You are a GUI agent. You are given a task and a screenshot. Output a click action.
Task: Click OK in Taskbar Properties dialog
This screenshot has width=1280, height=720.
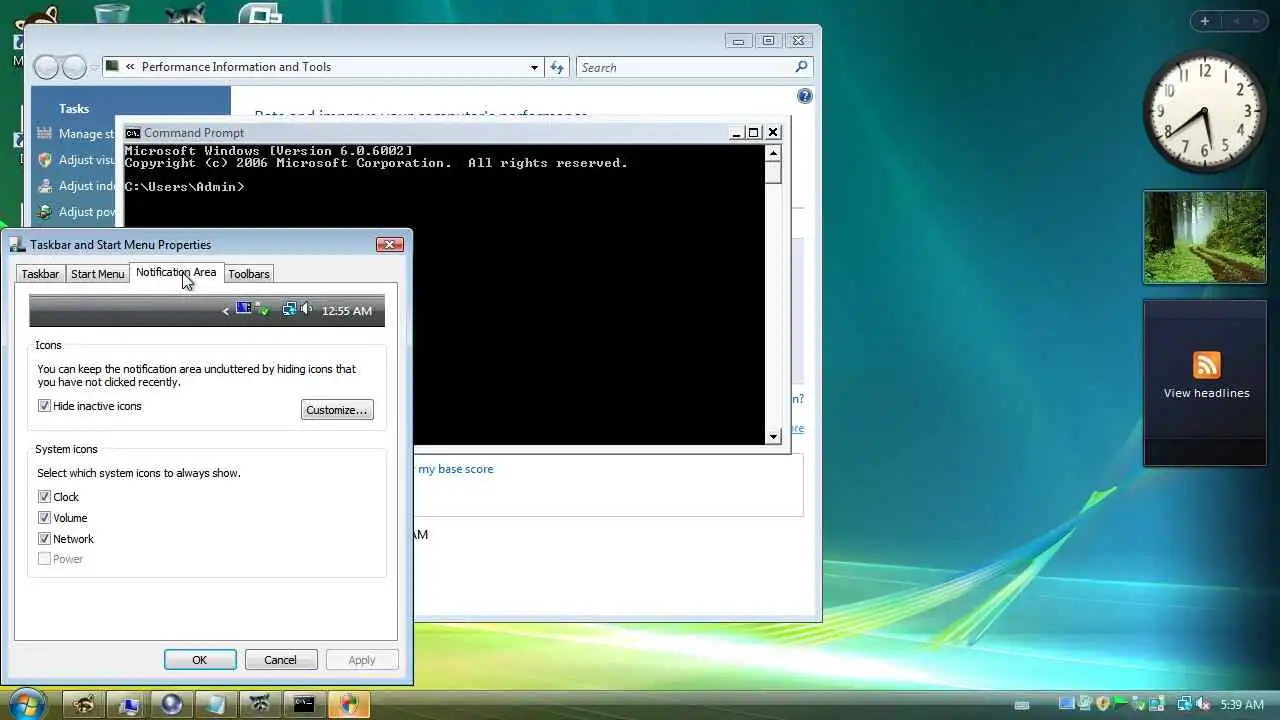[200, 660]
